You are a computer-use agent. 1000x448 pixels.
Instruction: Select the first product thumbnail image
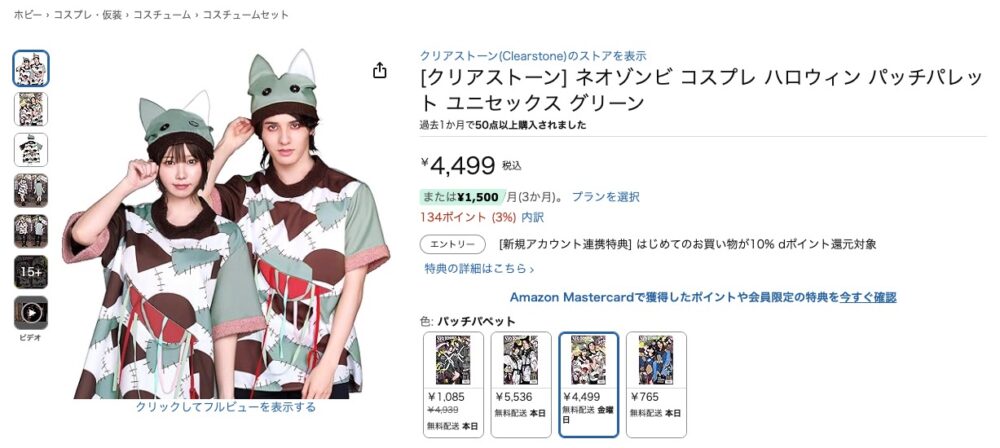pos(31,68)
